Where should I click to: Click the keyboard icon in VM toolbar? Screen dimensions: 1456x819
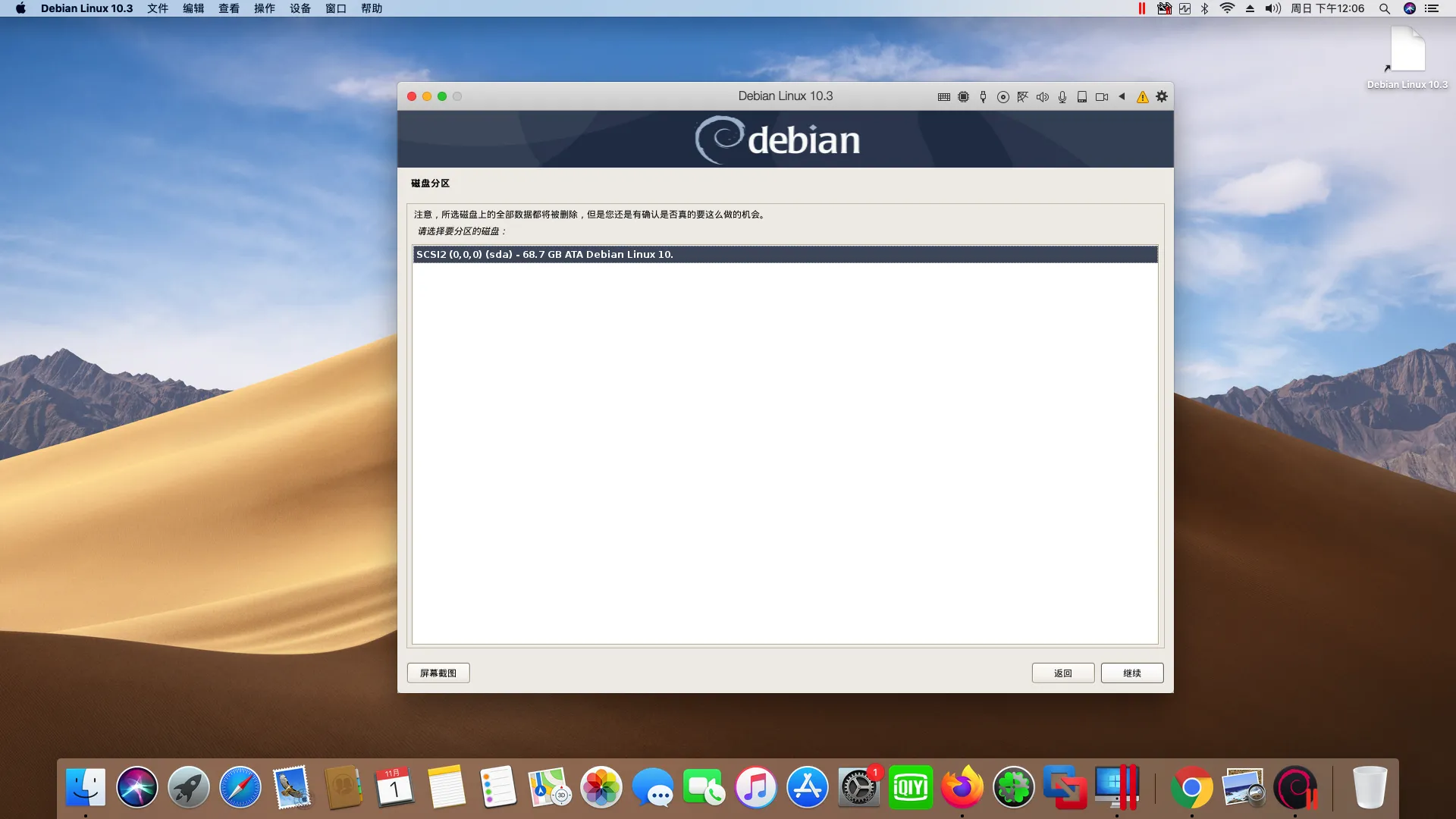tap(943, 97)
